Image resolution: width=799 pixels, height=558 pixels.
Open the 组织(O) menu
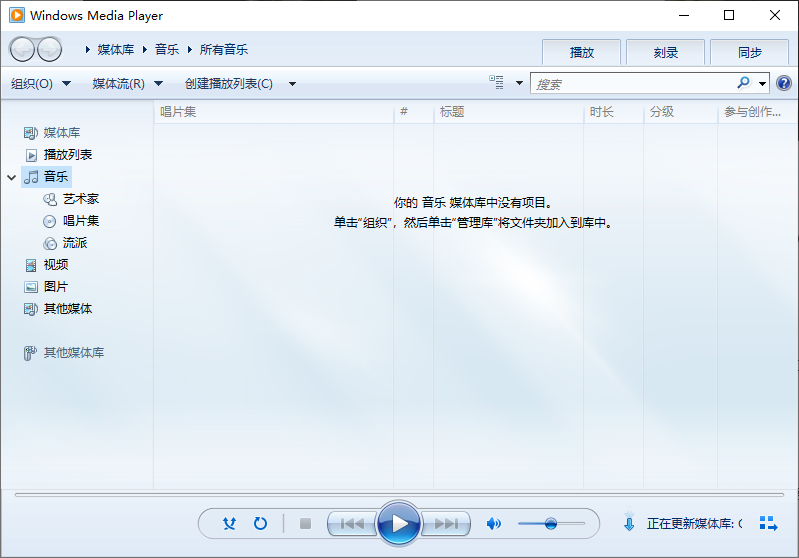(x=41, y=84)
